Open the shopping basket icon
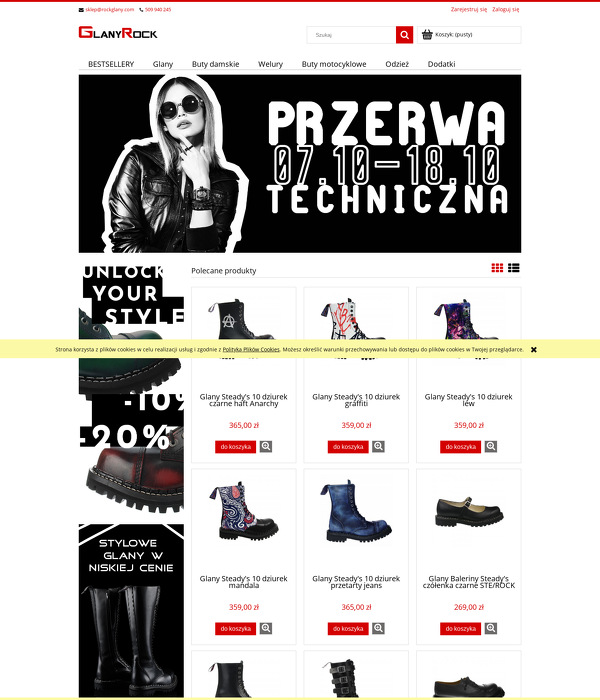This screenshot has width=600, height=700. [427, 34]
